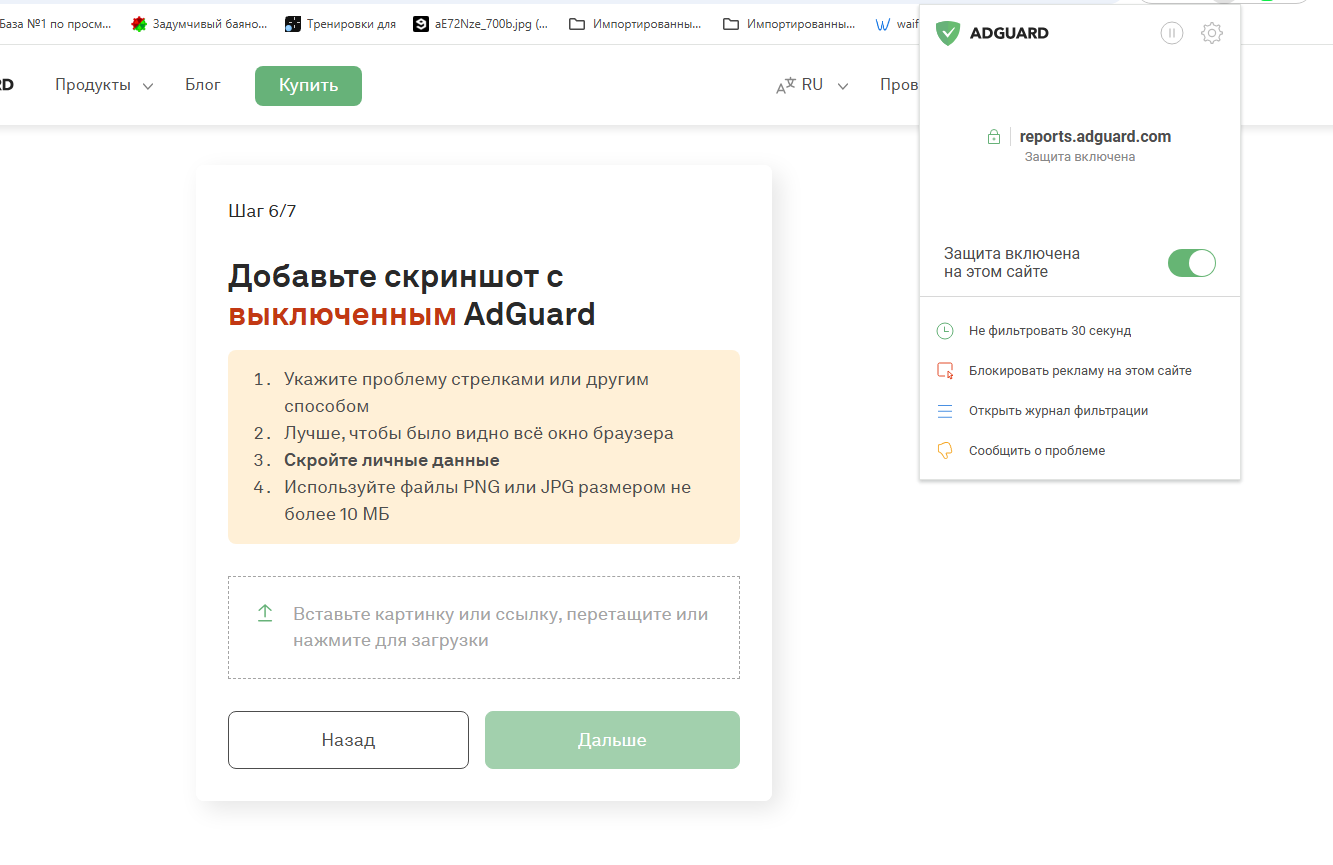Open the Блог navigation link

point(203,85)
